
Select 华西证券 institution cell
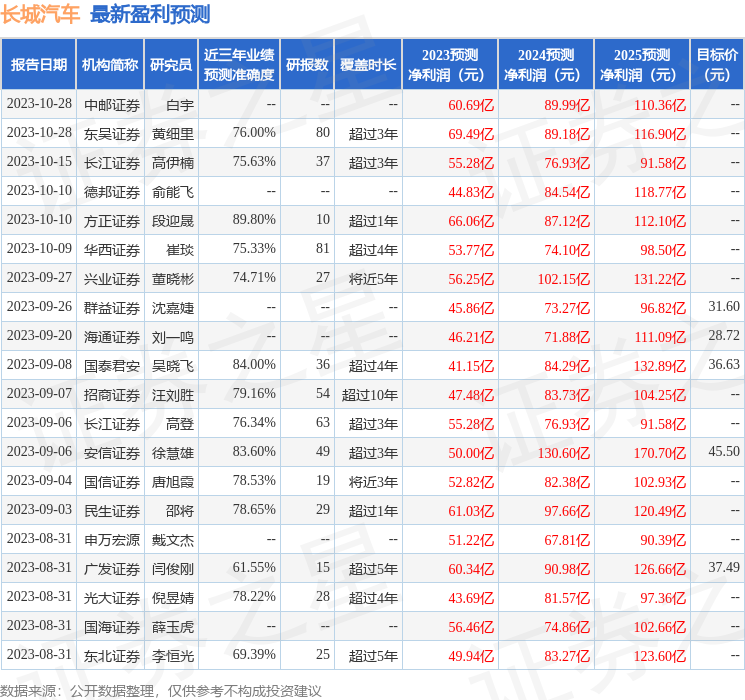[112, 250]
